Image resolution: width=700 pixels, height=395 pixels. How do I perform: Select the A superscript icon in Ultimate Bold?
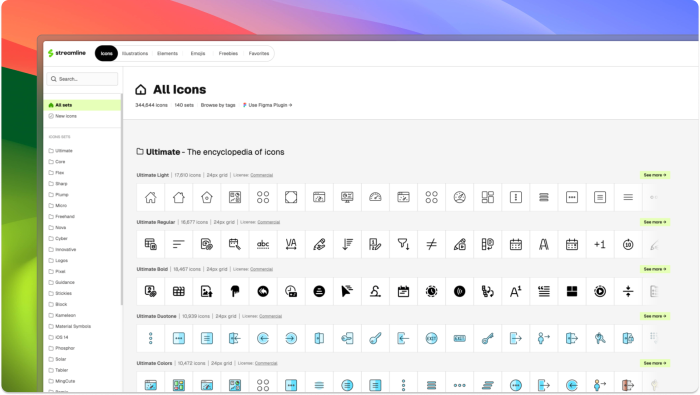click(x=516, y=291)
